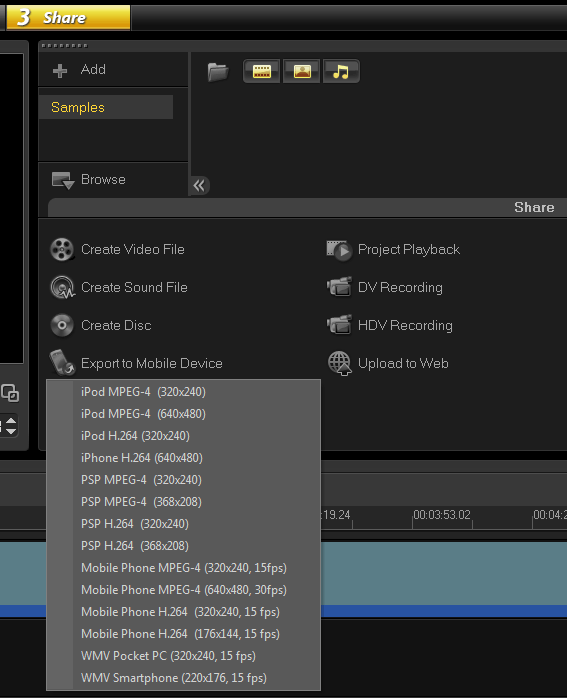Click the Create Disc icon
The width and height of the screenshot is (567, 698).
62,325
